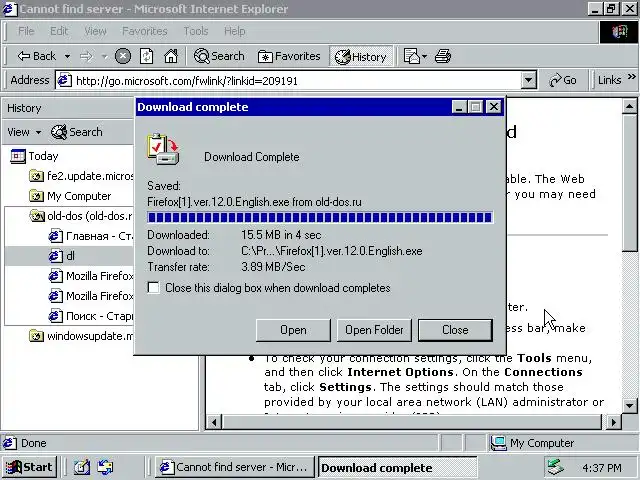Image resolution: width=640 pixels, height=480 pixels.
Task: Click Download complete taskbar button
Action: 397,467
